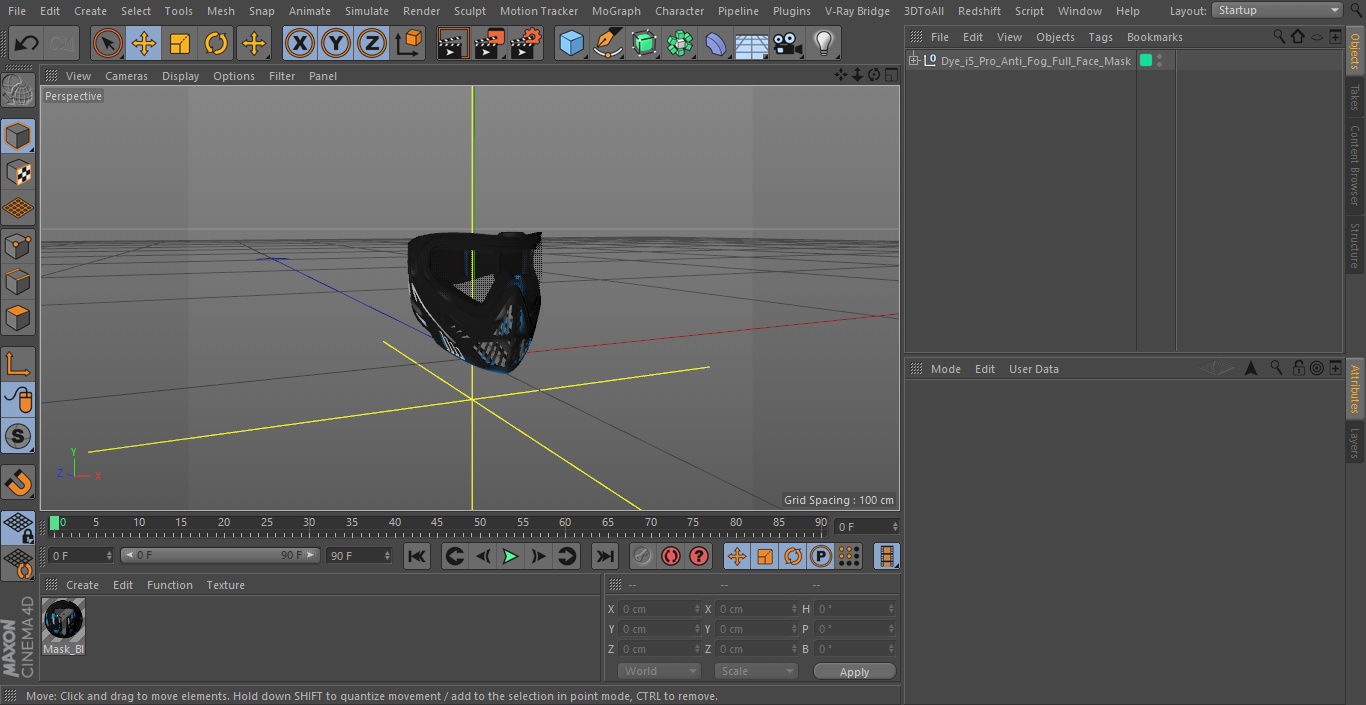Viewport: 1366px width, 705px height.
Task: Adjust the end frame 90 F stepper
Action: [388, 556]
